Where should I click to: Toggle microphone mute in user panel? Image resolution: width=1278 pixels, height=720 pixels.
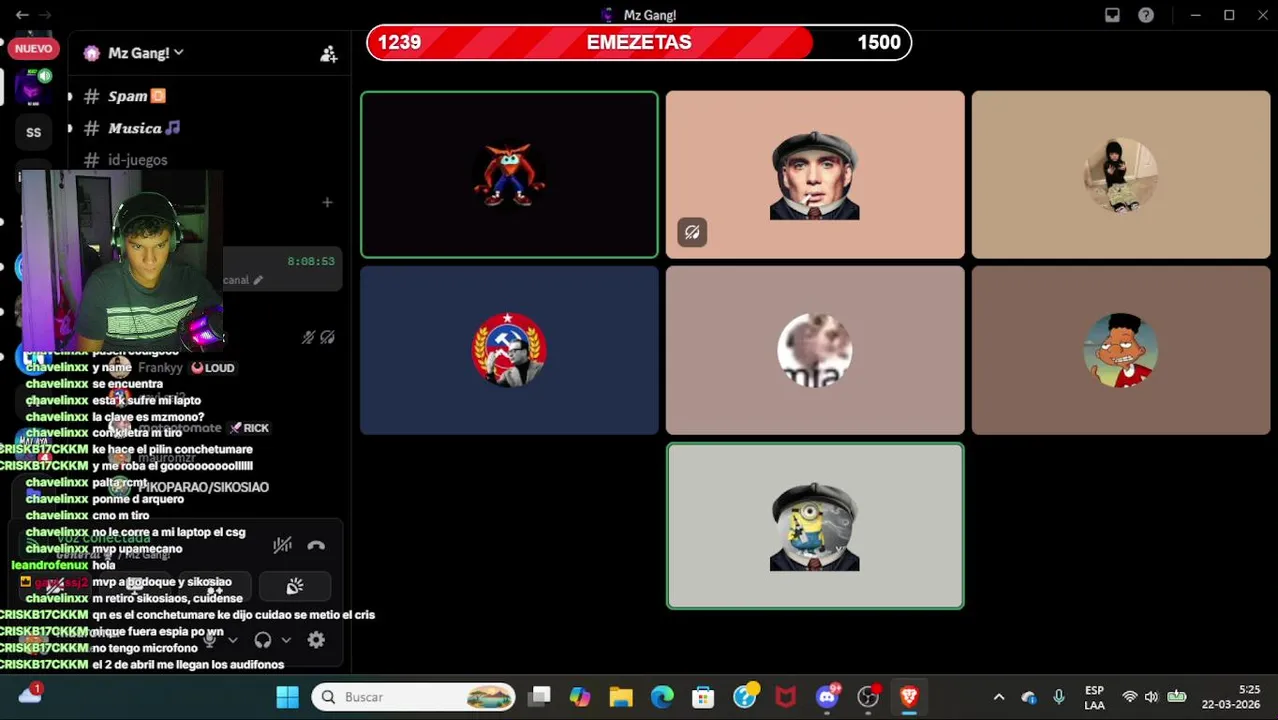tap(210, 640)
